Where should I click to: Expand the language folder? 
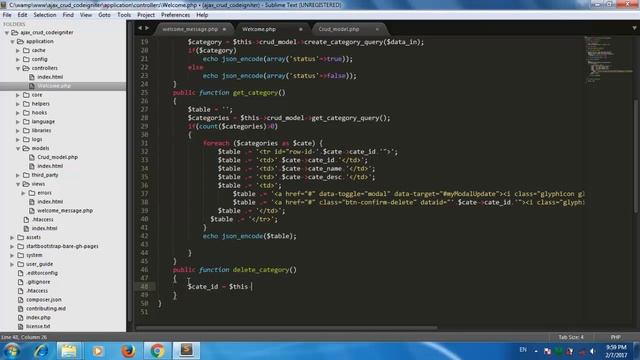coord(18,122)
